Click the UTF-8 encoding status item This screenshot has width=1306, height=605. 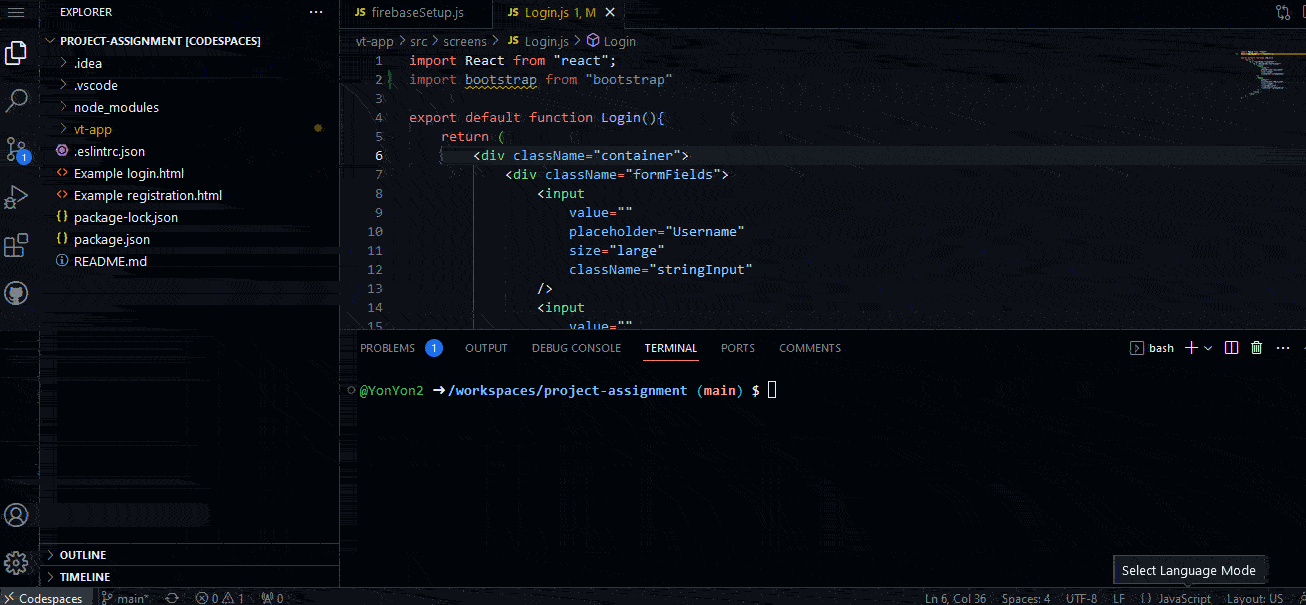pos(1081,598)
